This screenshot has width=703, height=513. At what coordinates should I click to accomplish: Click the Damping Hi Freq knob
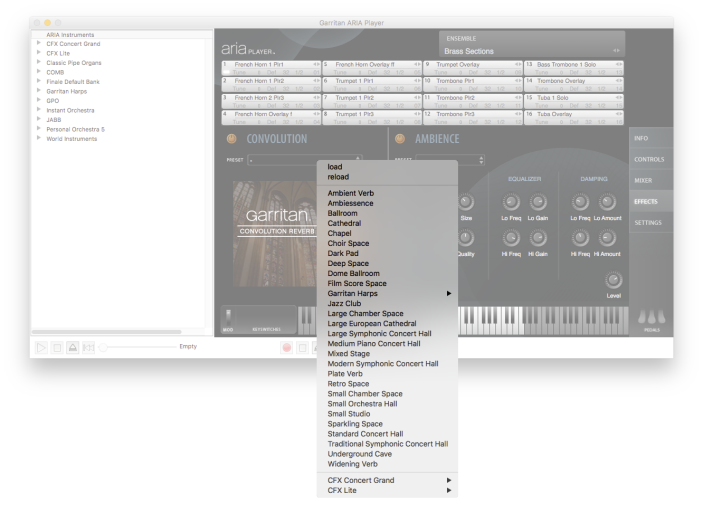580,238
